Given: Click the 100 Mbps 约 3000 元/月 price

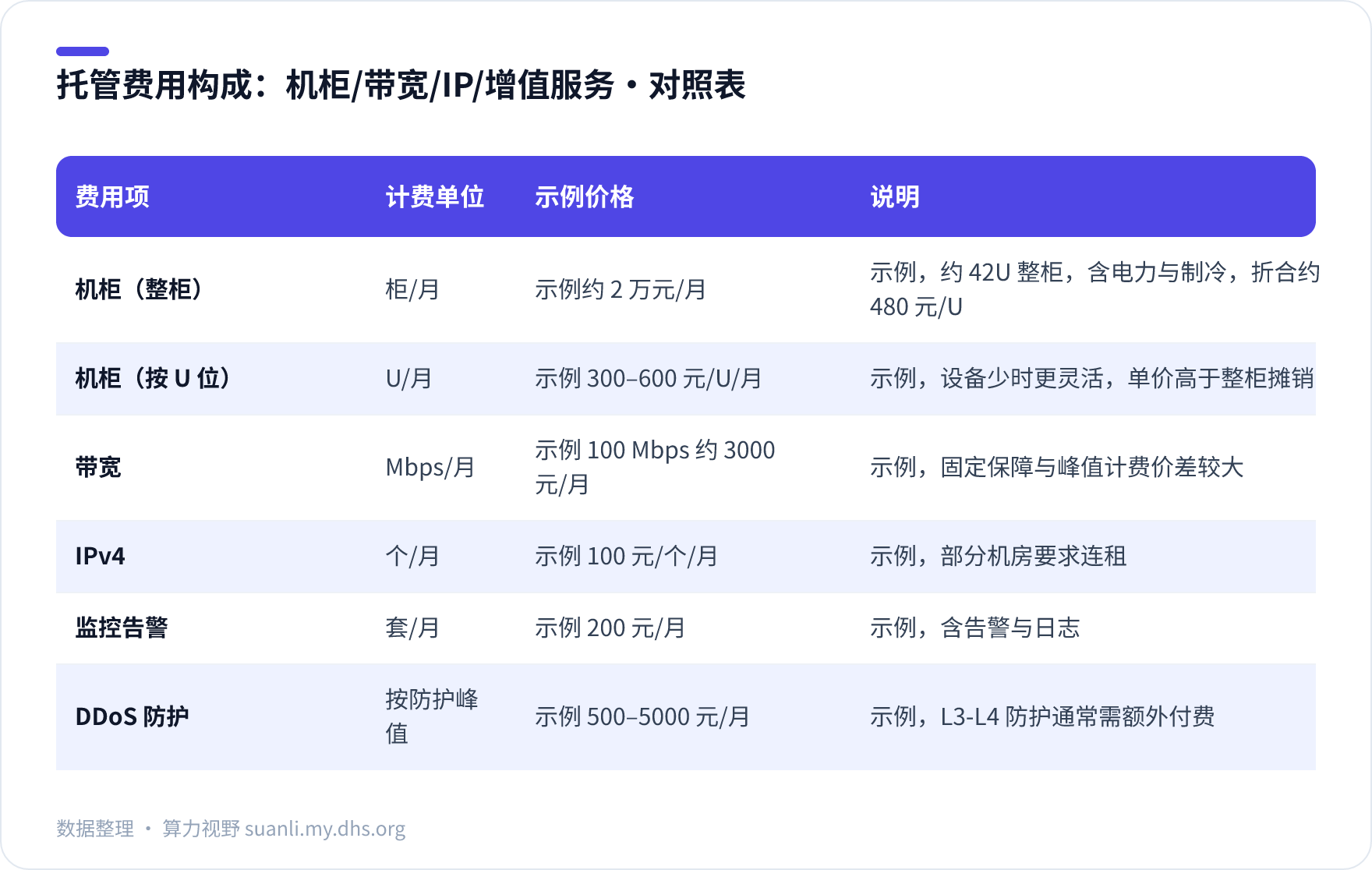Looking at the screenshot, I should (655, 467).
